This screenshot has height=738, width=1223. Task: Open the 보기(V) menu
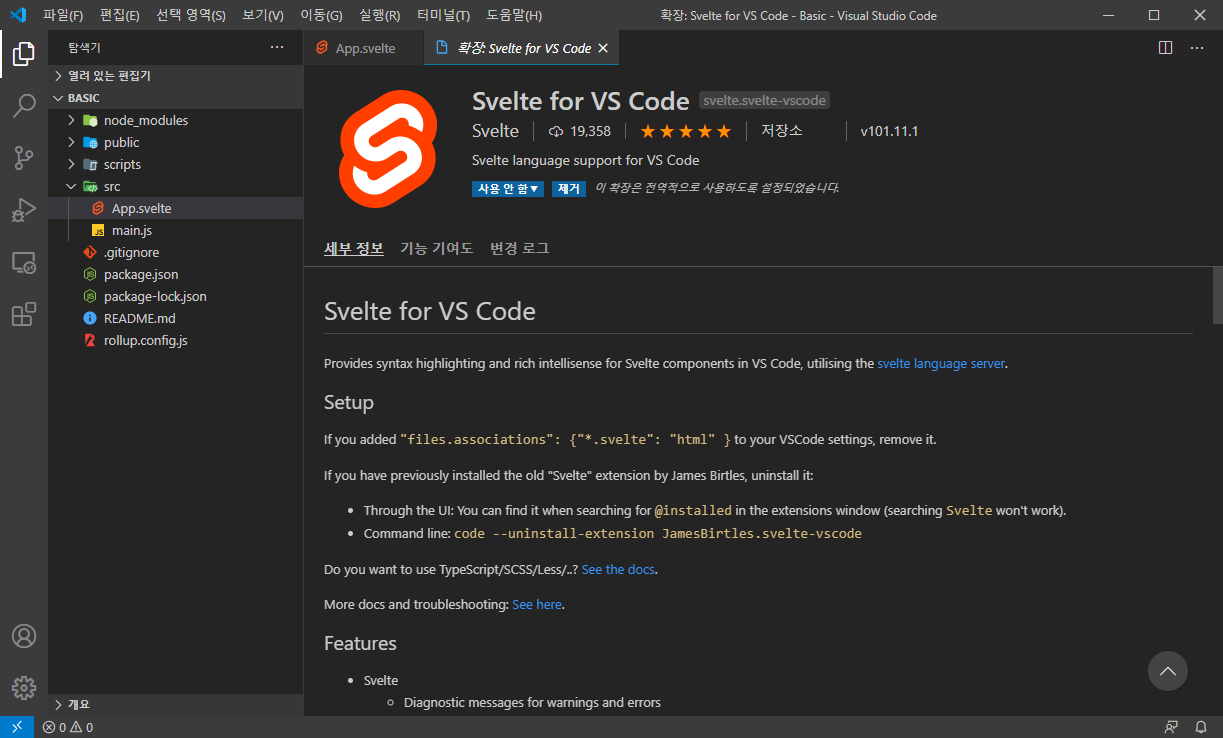point(263,15)
